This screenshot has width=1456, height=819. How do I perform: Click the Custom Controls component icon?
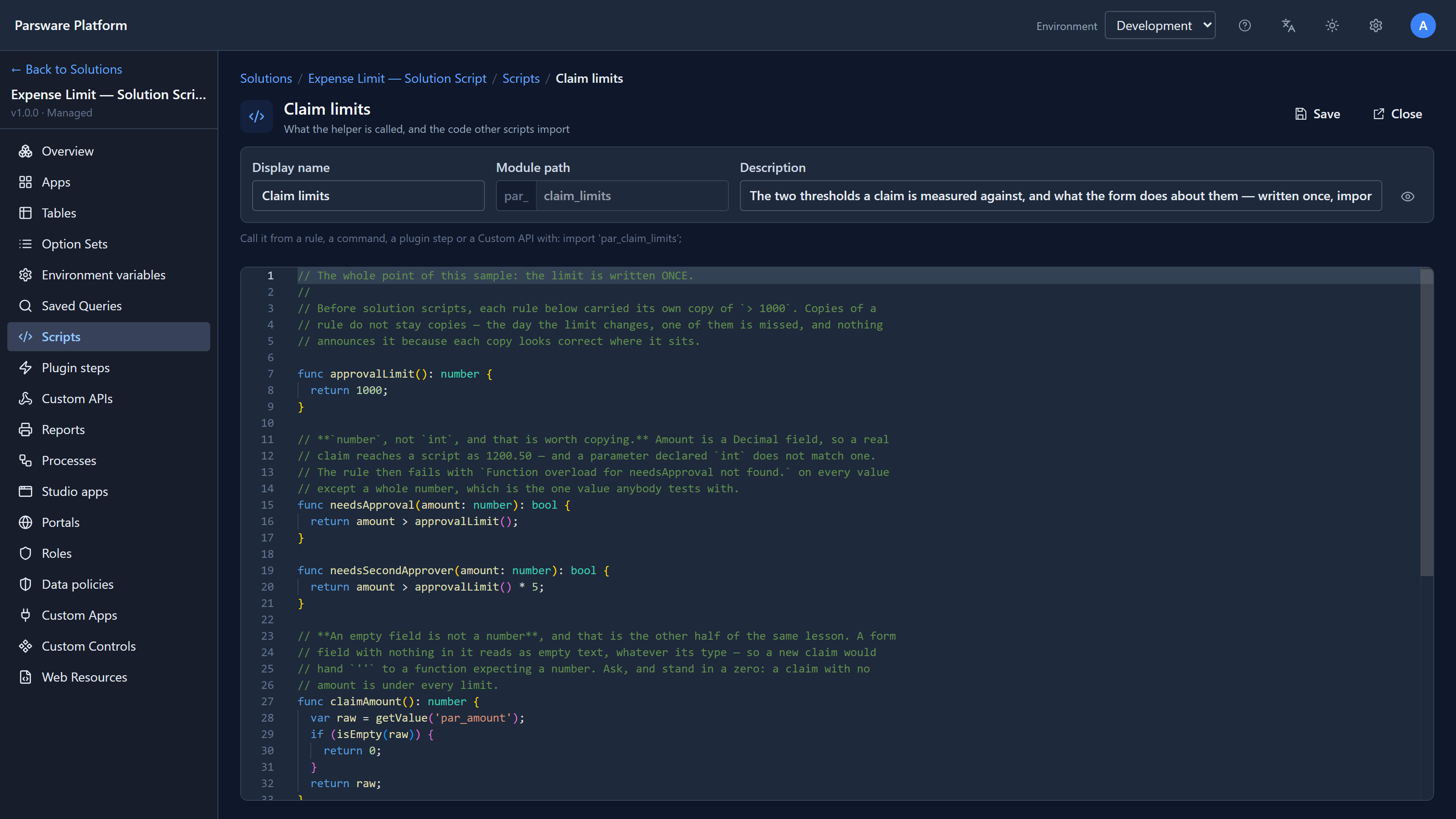[x=25, y=646]
